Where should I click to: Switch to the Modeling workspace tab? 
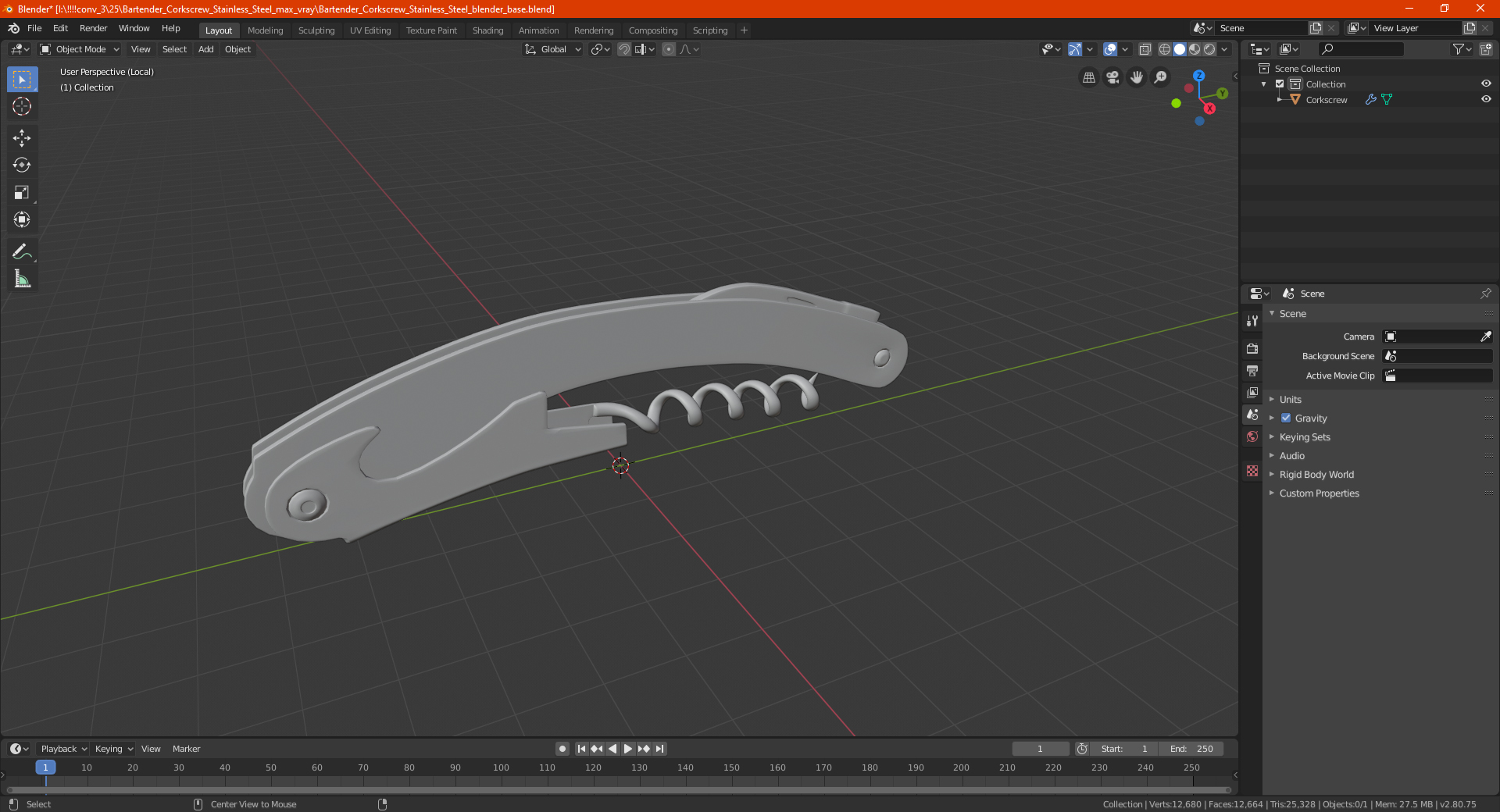(x=265, y=30)
